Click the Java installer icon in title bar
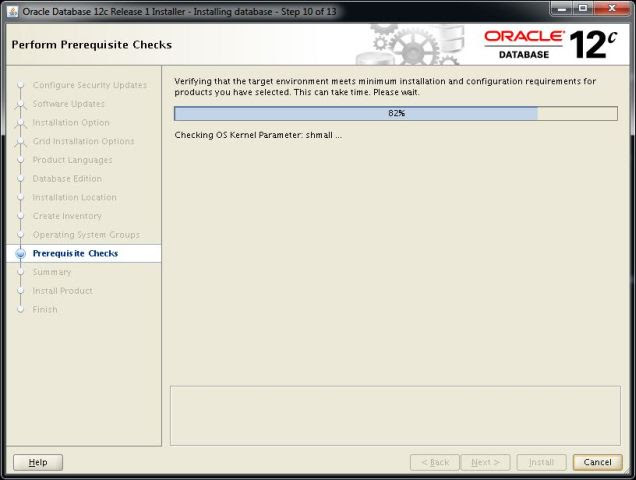The height and width of the screenshot is (480, 636). (13, 11)
